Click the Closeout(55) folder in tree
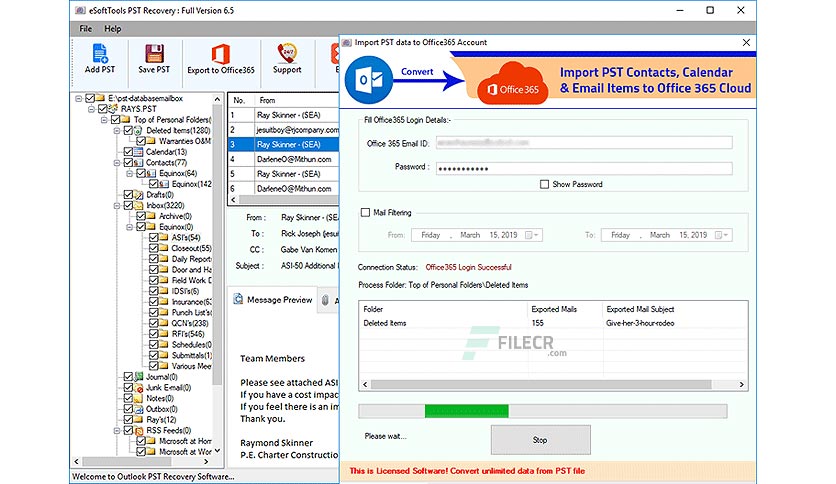This screenshot has height=484, width=836. pos(191,248)
